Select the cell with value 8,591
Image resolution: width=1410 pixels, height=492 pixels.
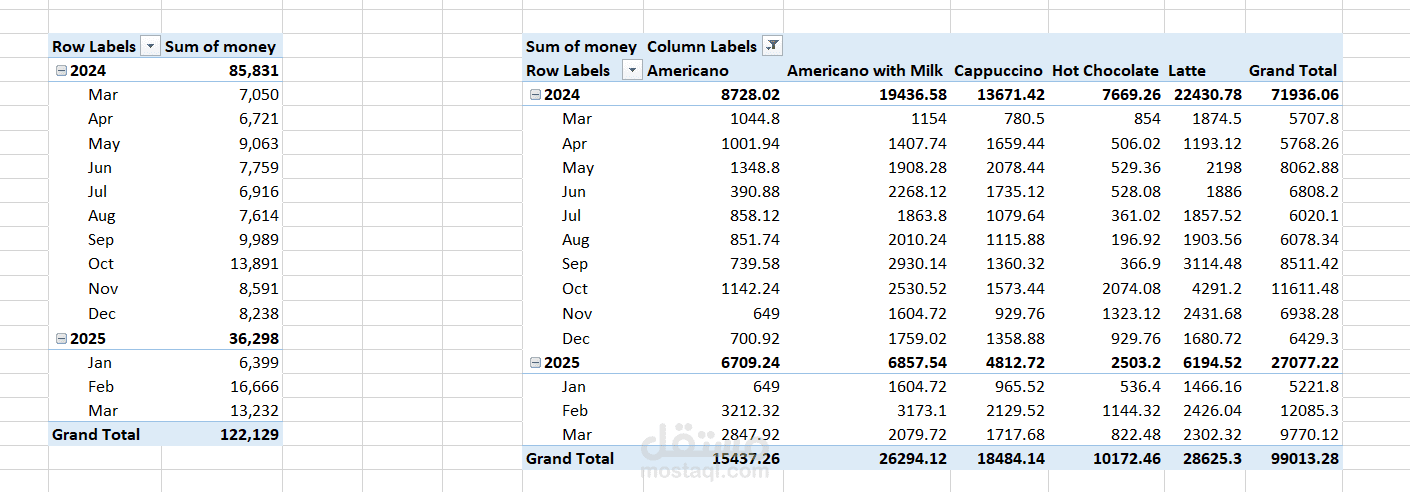(257, 289)
